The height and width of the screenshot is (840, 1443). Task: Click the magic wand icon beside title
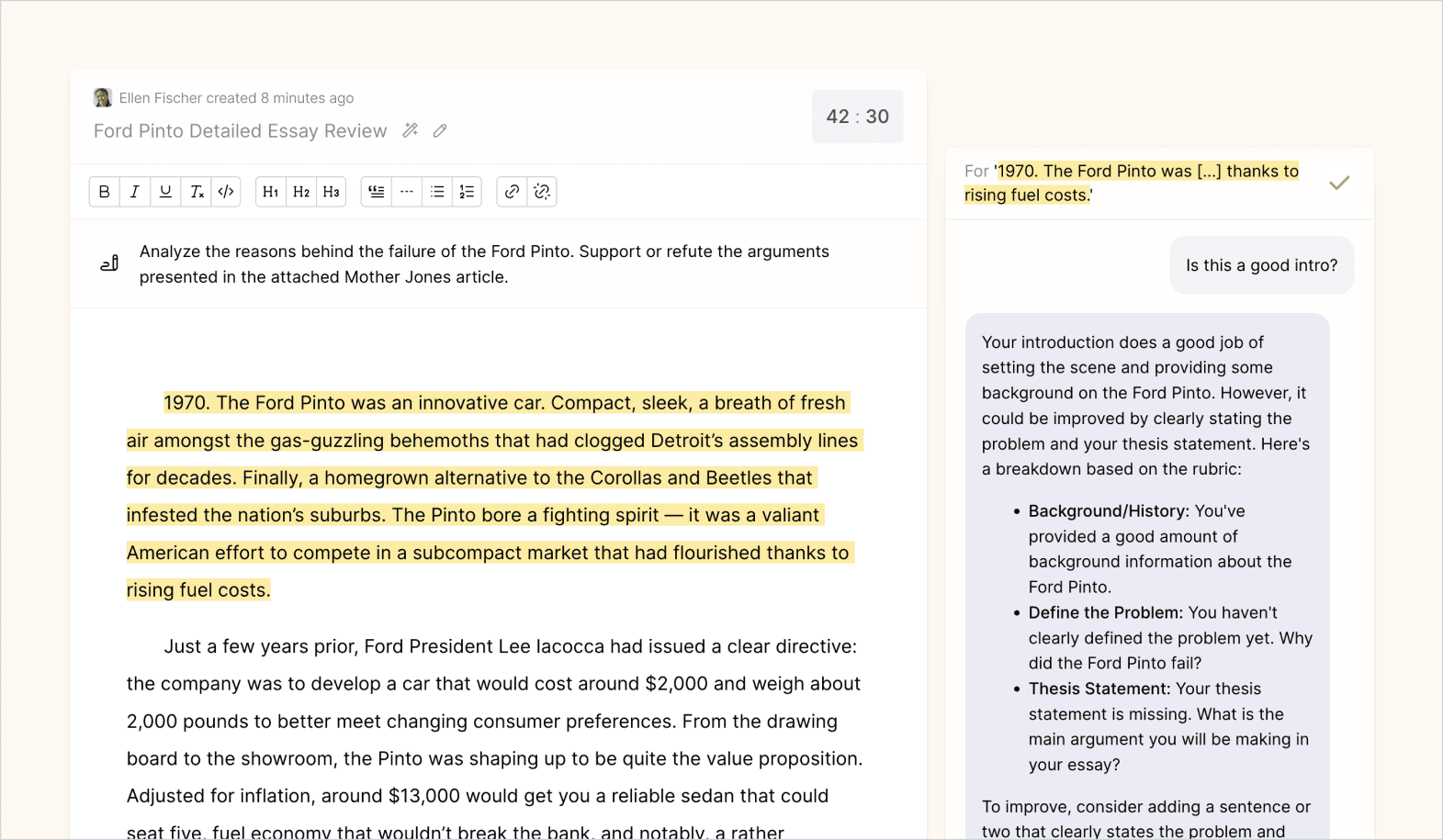coord(411,130)
